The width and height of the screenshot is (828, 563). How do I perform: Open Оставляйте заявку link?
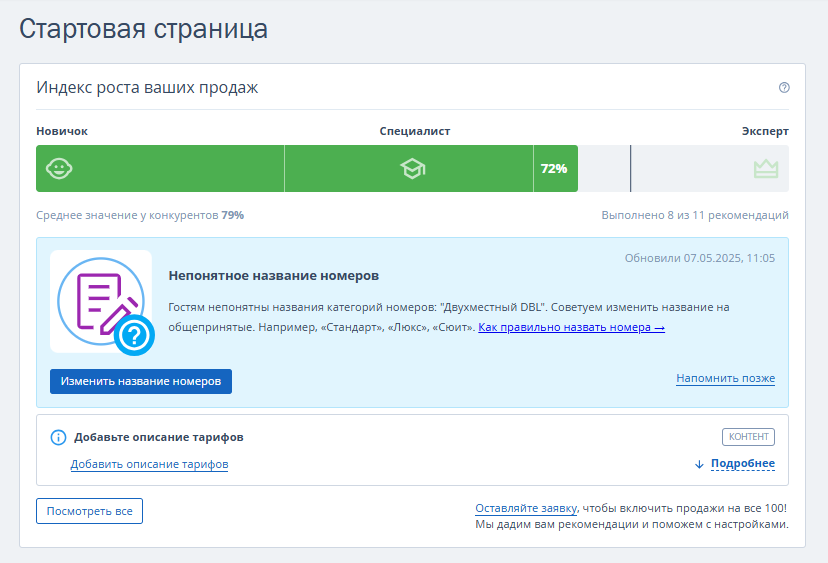point(526,508)
